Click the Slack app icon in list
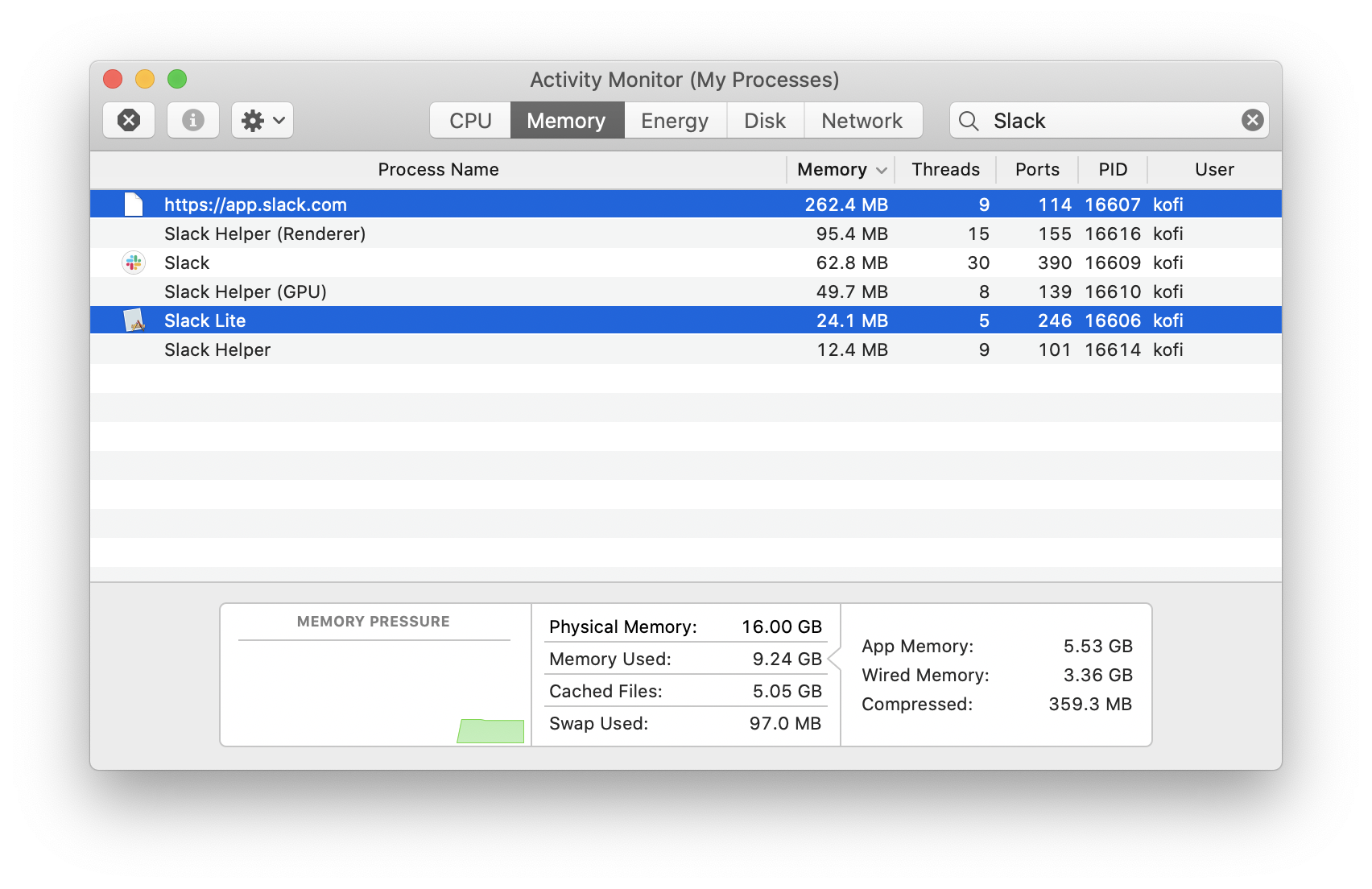Viewport: 1372px width, 889px height. [134, 263]
